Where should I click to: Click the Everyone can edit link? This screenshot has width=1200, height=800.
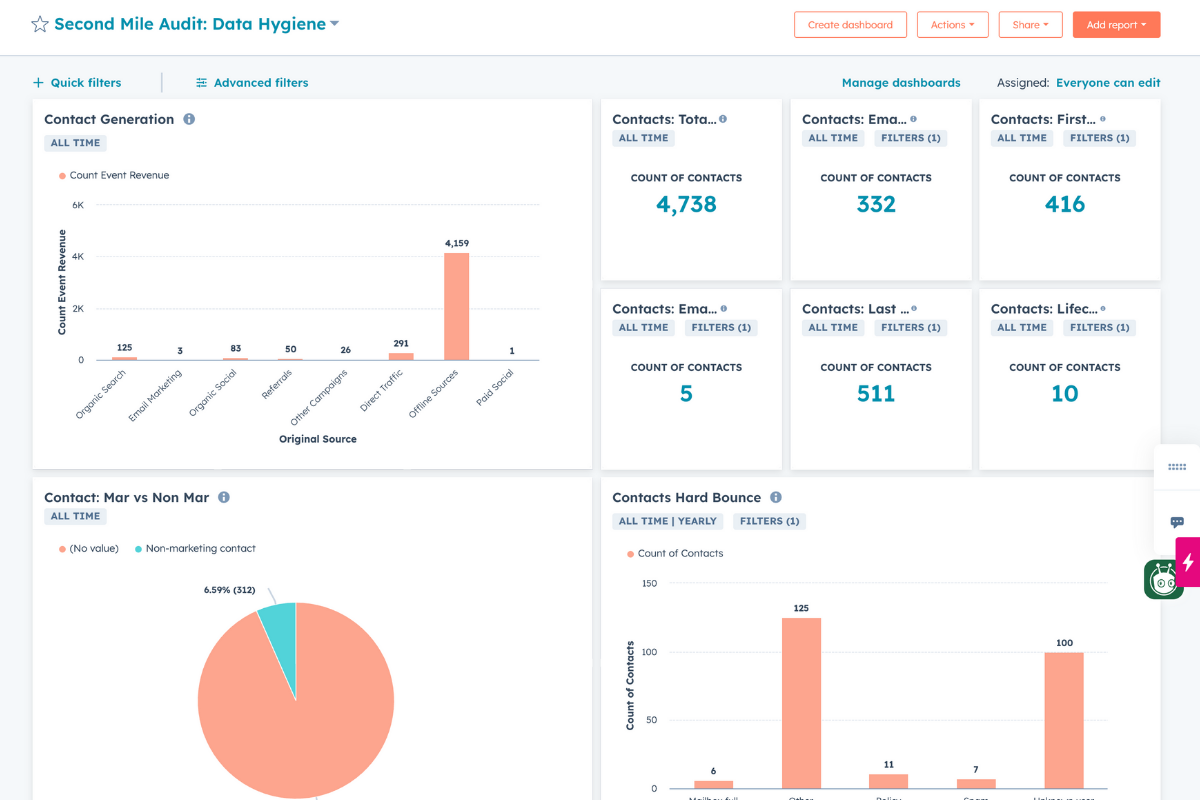point(1108,83)
